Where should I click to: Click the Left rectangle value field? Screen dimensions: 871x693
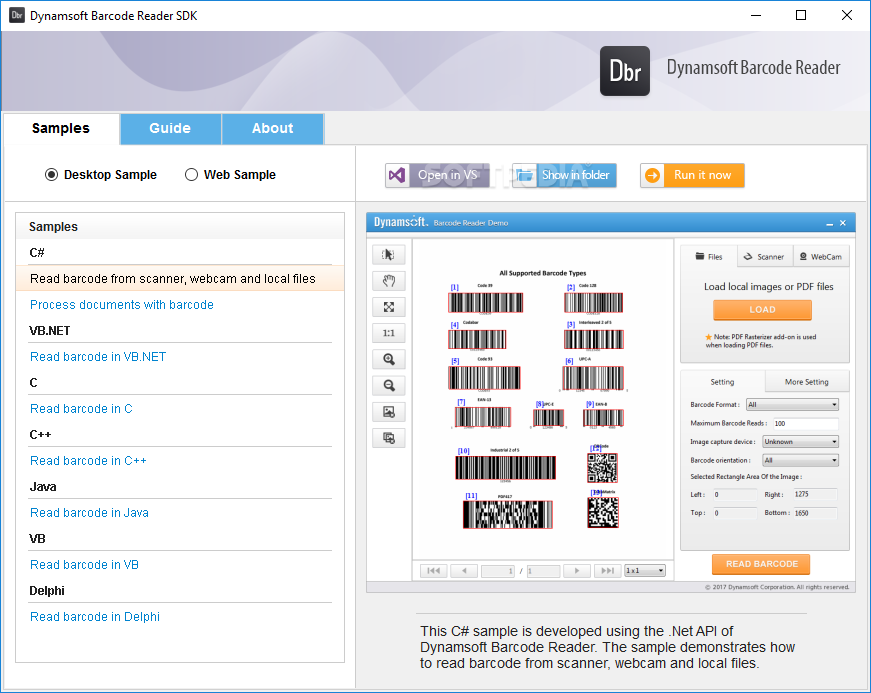734,494
